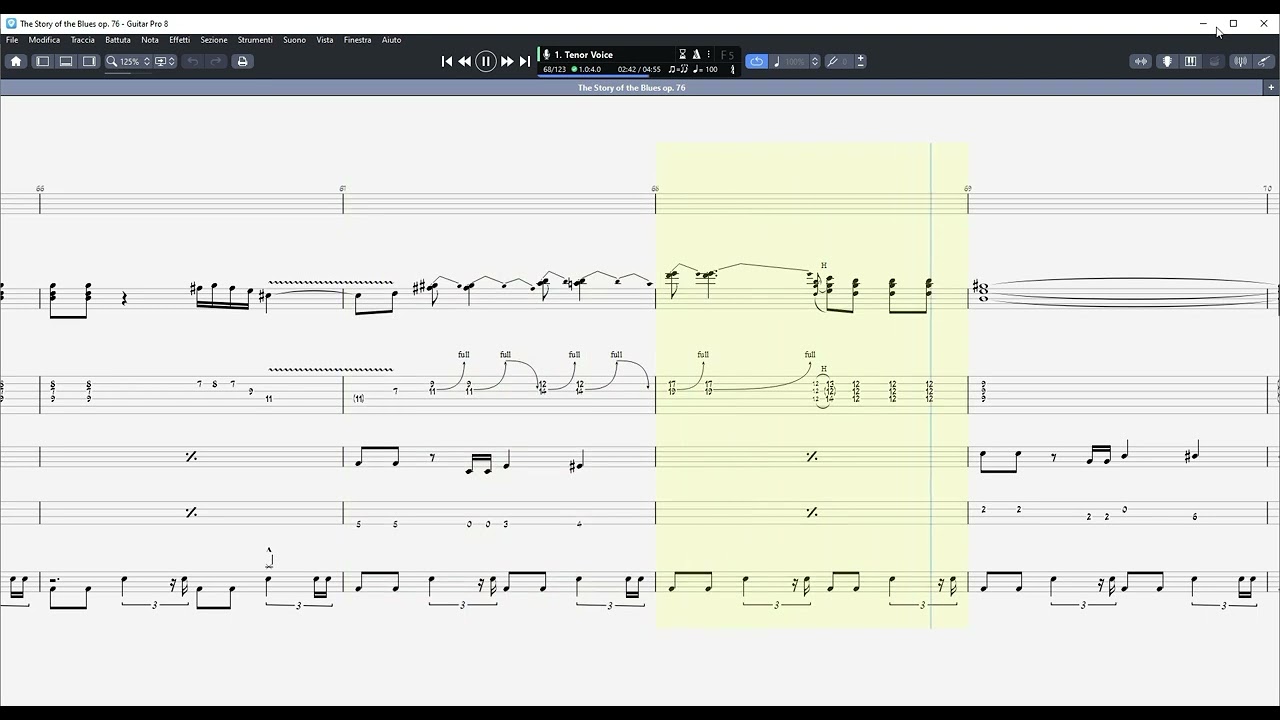
Task: Rewind to the previous bar
Action: (x=465, y=61)
